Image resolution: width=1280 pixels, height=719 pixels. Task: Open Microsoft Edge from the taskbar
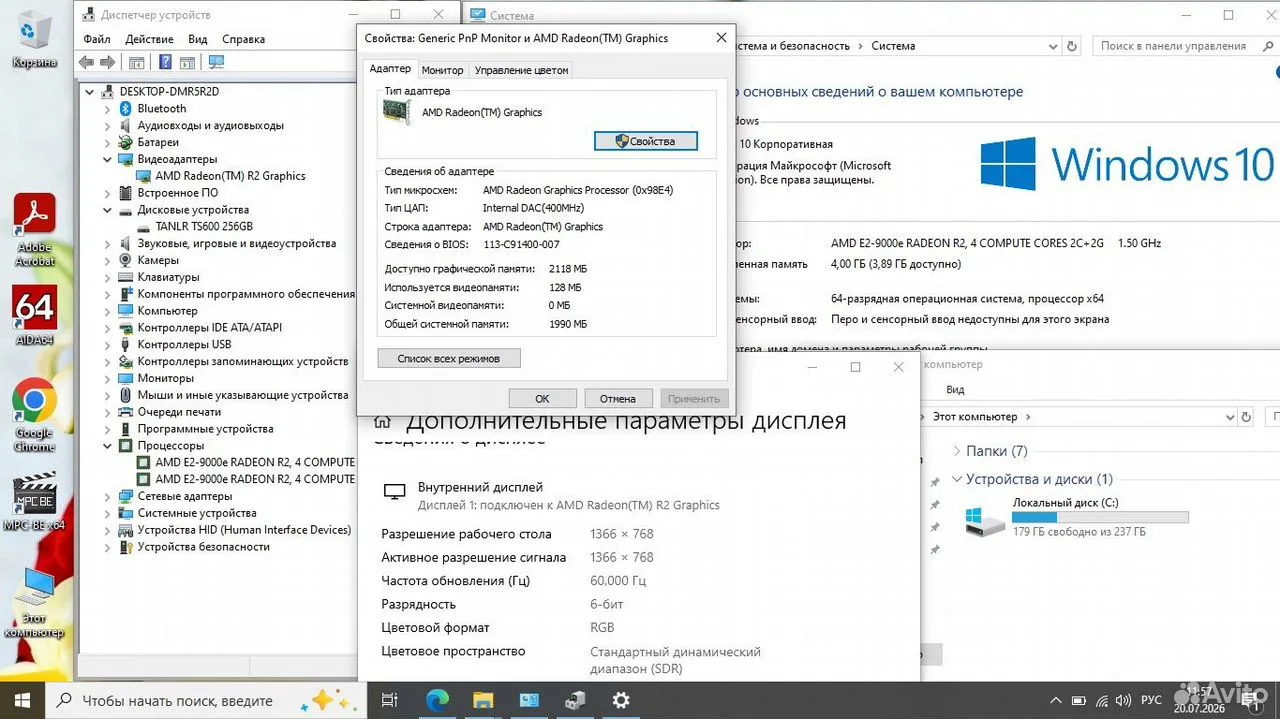437,700
